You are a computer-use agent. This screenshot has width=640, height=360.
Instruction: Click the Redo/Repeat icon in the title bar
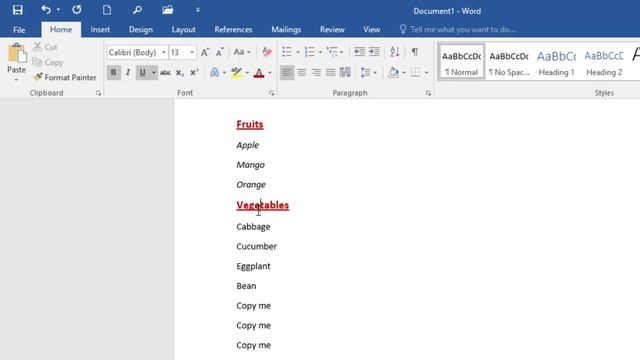[76, 10]
